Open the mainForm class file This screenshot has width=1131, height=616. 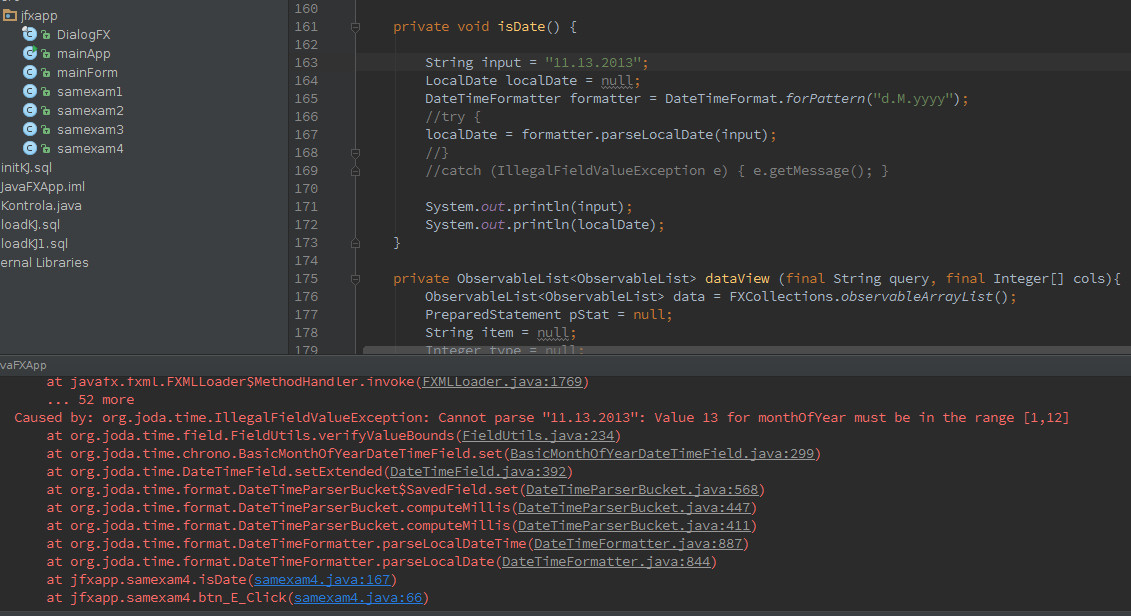(x=87, y=72)
